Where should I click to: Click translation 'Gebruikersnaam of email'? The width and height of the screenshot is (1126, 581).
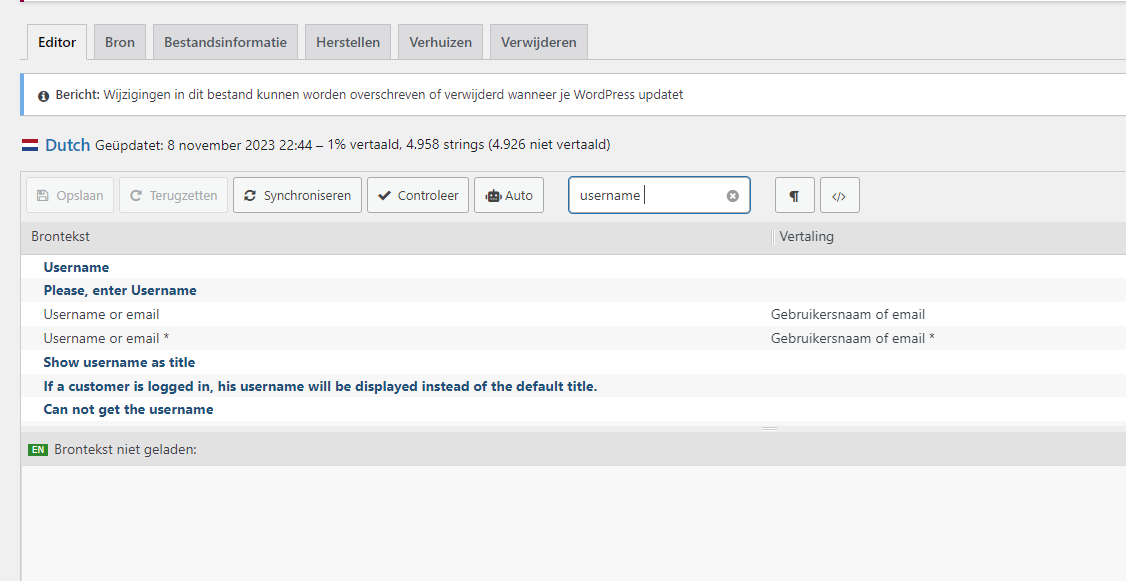point(848,315)
